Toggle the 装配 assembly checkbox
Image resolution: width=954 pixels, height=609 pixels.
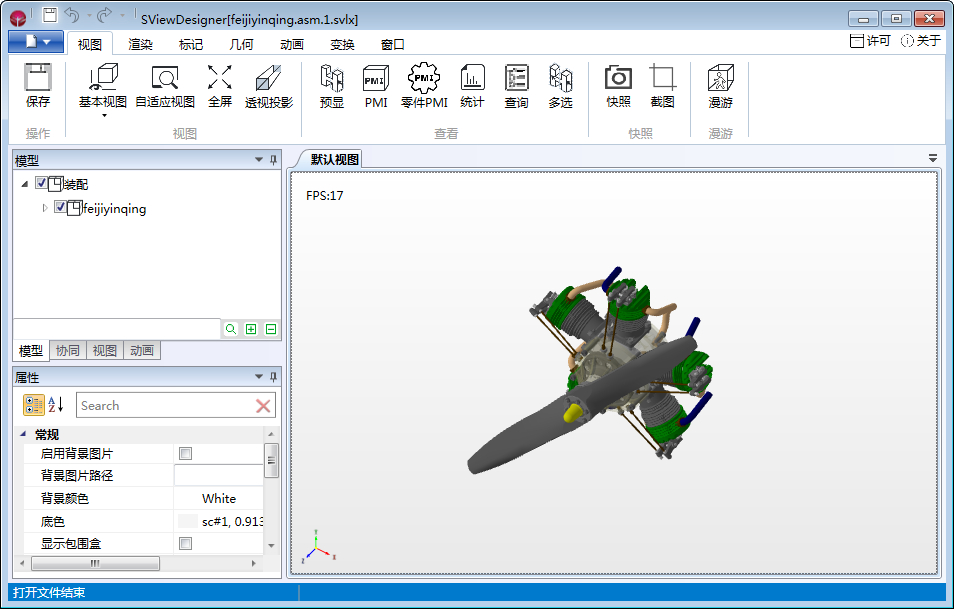coord(41,183)
